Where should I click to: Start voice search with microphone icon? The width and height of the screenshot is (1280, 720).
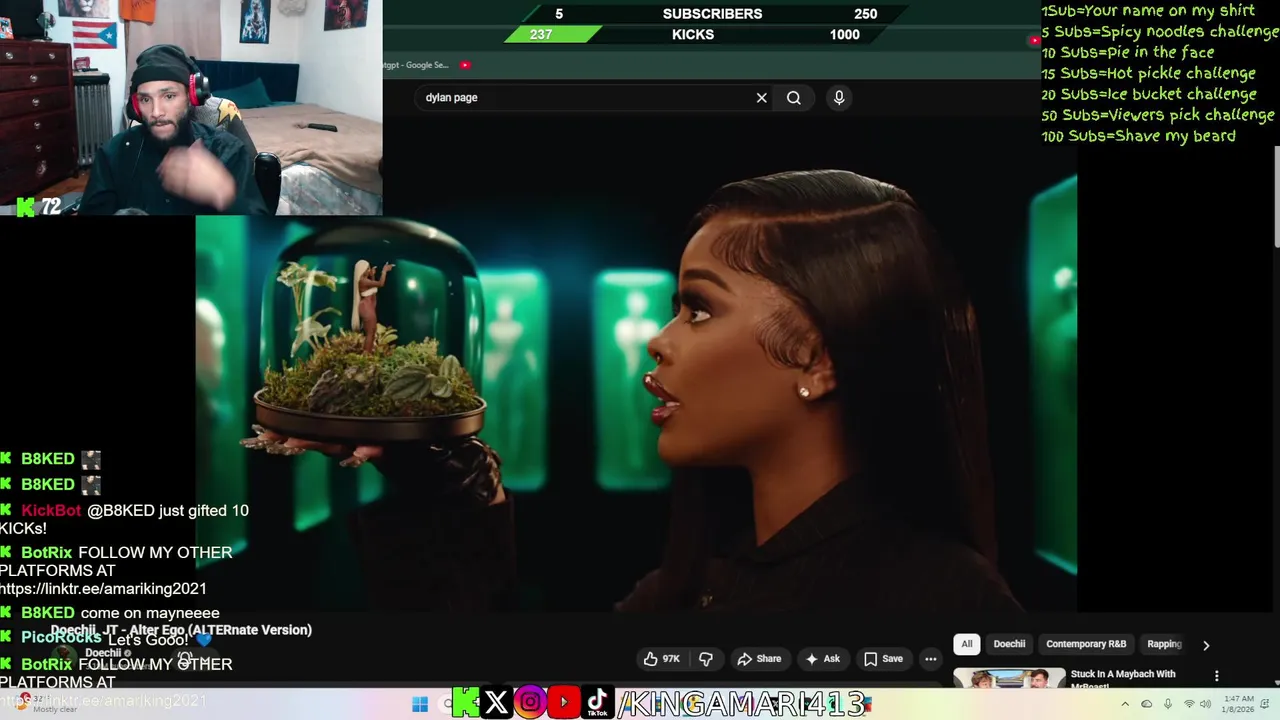[839, 97]
